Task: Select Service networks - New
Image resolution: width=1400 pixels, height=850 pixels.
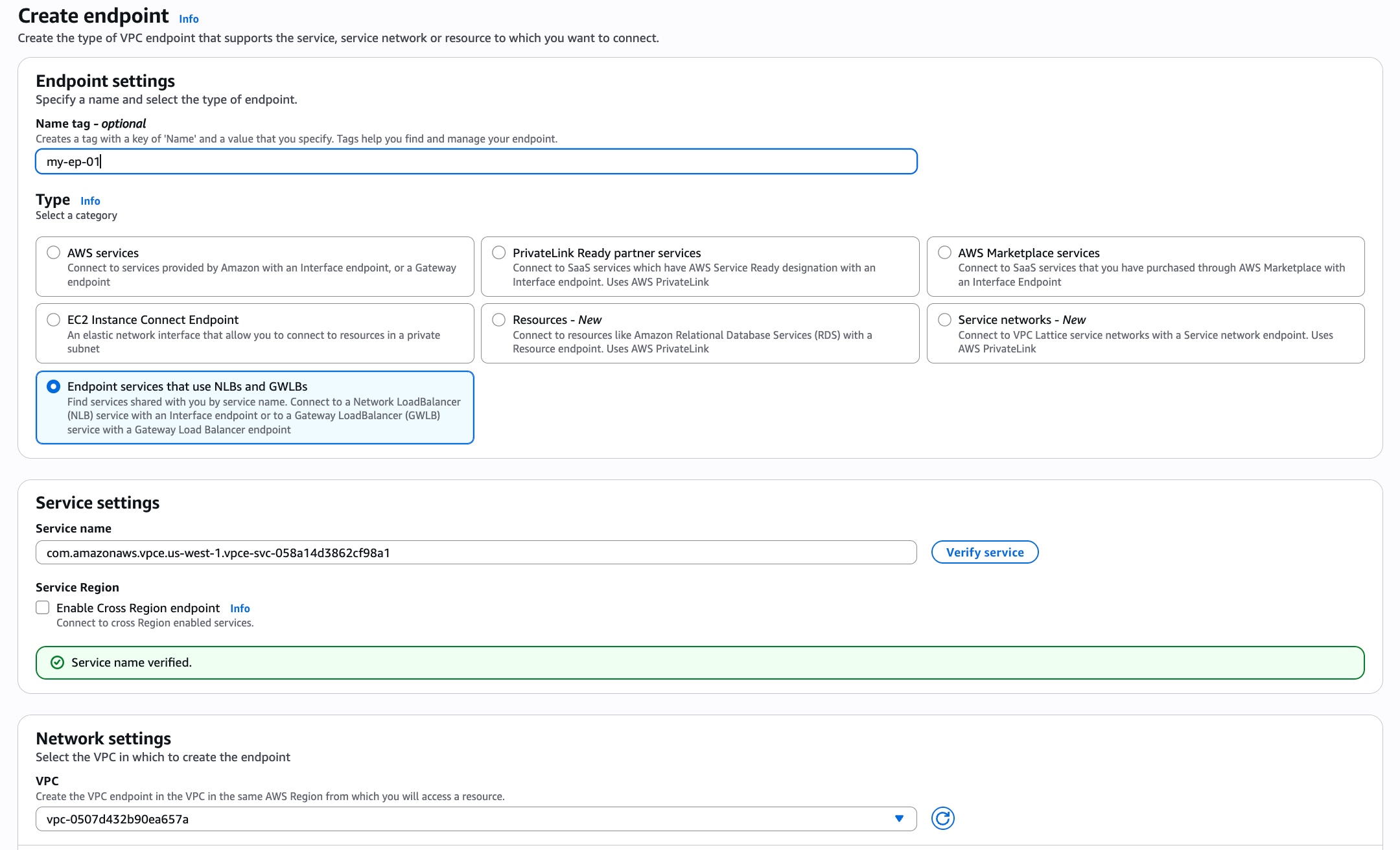Action: 944,319
